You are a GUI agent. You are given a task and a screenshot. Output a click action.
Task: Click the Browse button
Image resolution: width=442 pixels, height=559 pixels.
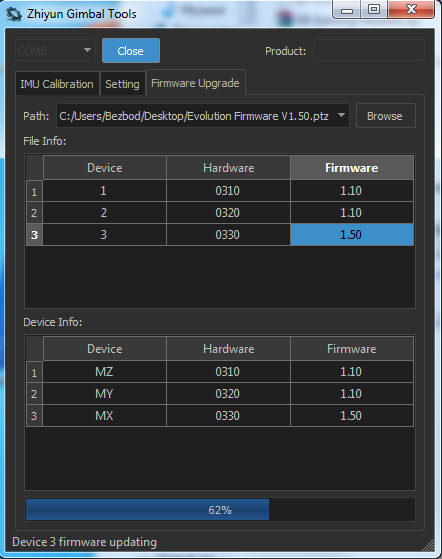click(x=385, y=116)
